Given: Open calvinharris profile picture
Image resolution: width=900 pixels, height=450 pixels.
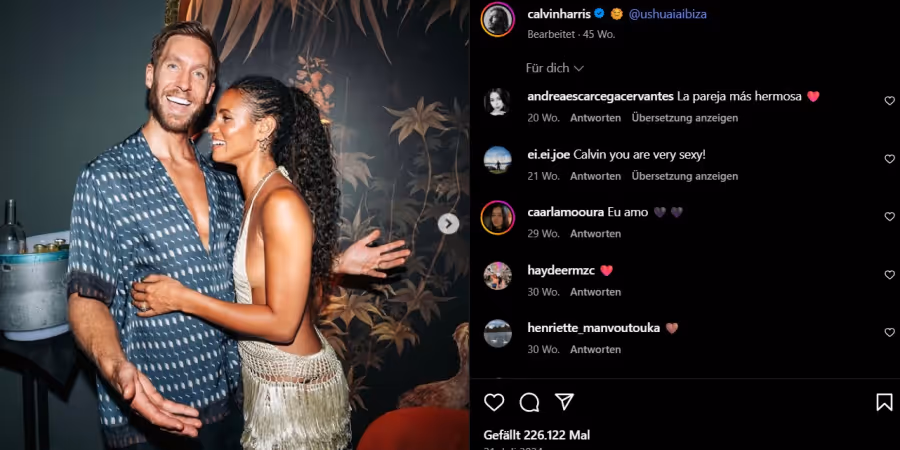Looking at the screenshot, I should pos(497,20).
